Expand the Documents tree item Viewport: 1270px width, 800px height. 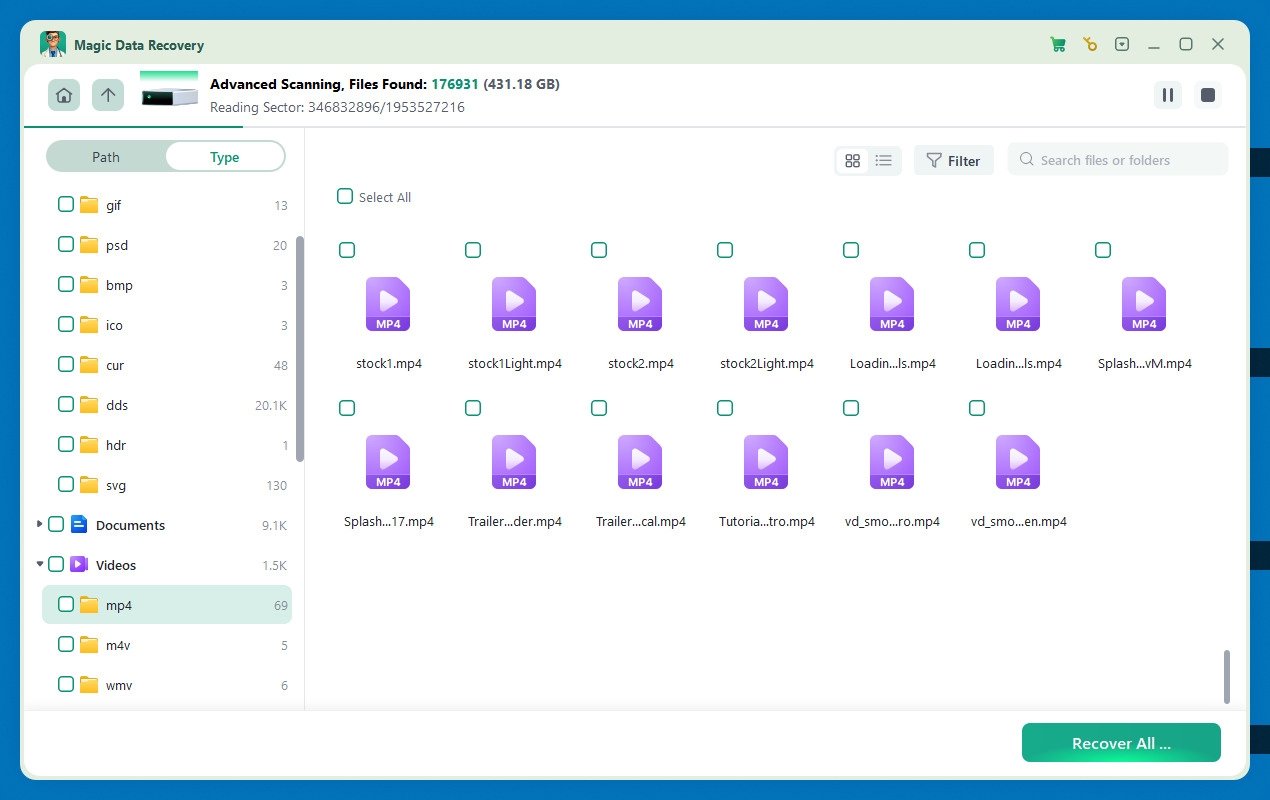click(x=39, y=524)
